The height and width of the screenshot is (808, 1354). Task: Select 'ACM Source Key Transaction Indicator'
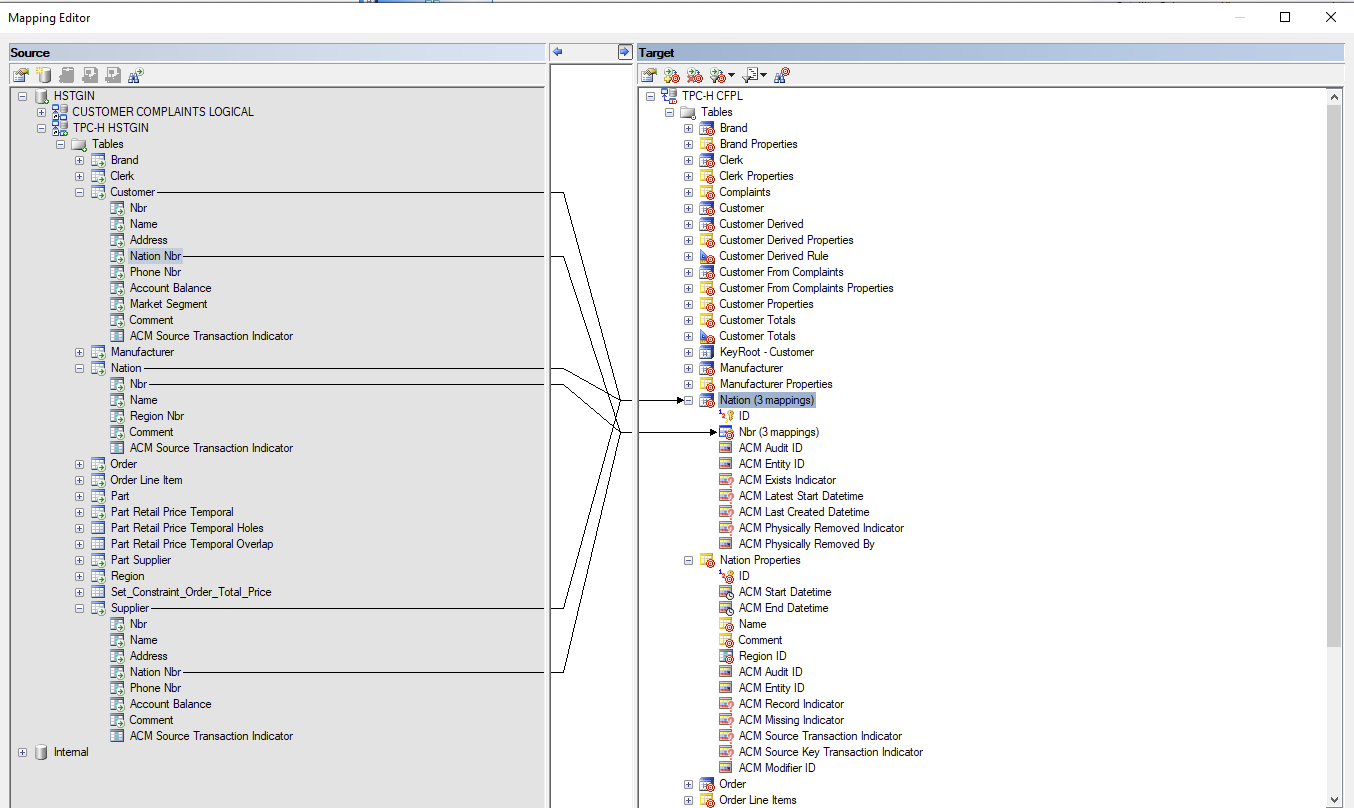[x=831, y=752]
